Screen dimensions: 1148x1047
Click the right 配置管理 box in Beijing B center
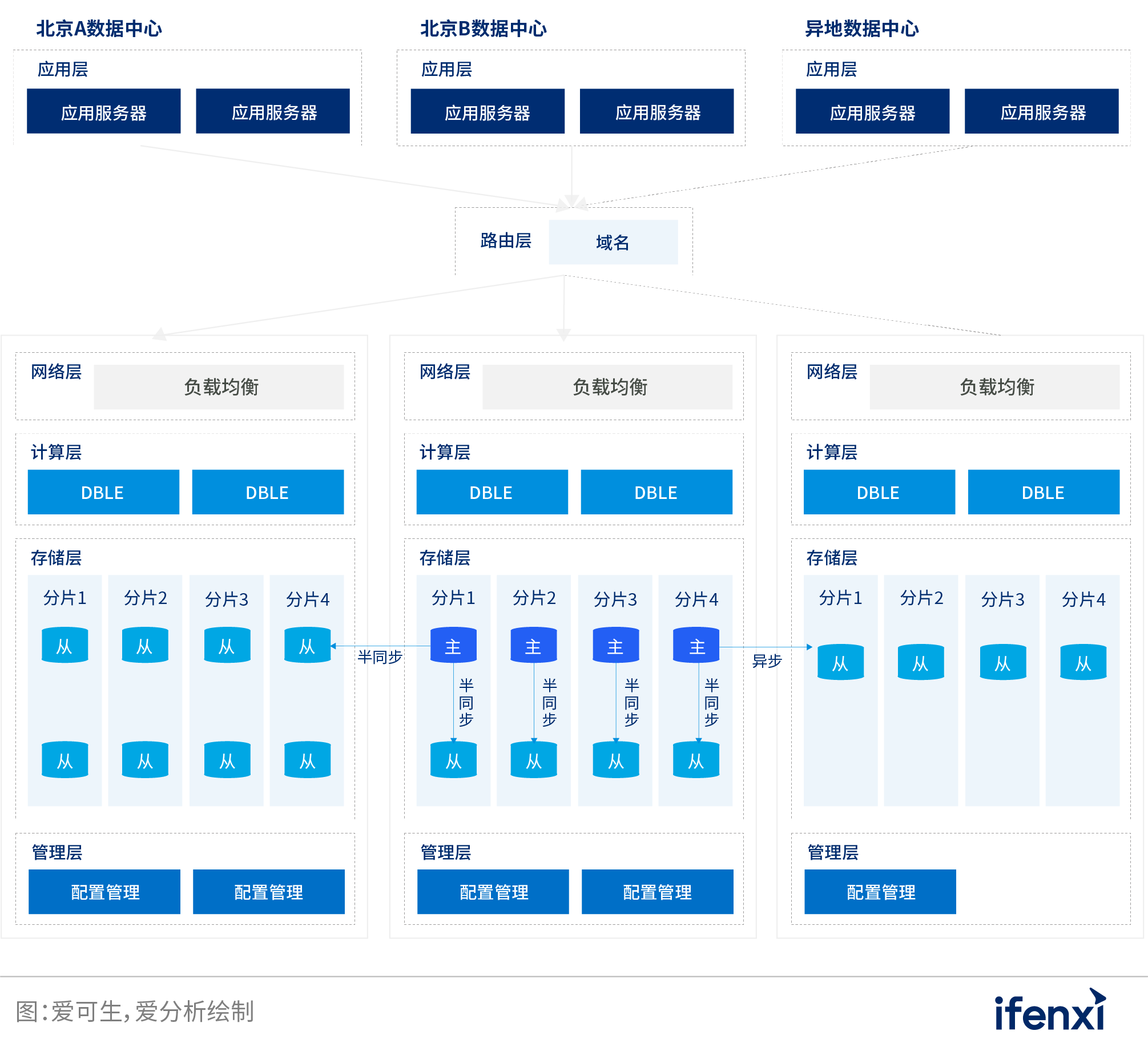pos(657,892)
